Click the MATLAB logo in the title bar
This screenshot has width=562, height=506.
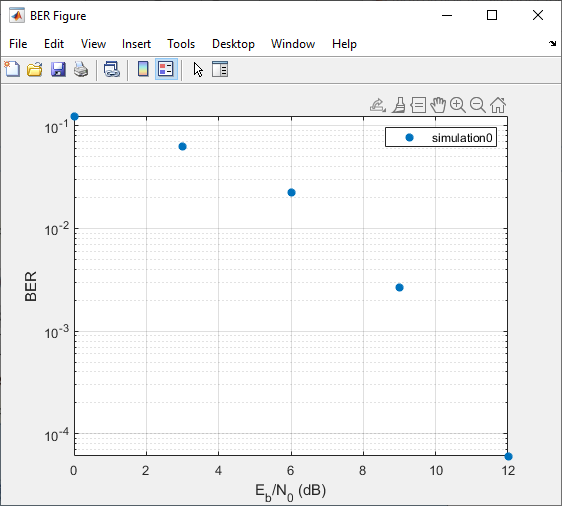coord(17,16)
